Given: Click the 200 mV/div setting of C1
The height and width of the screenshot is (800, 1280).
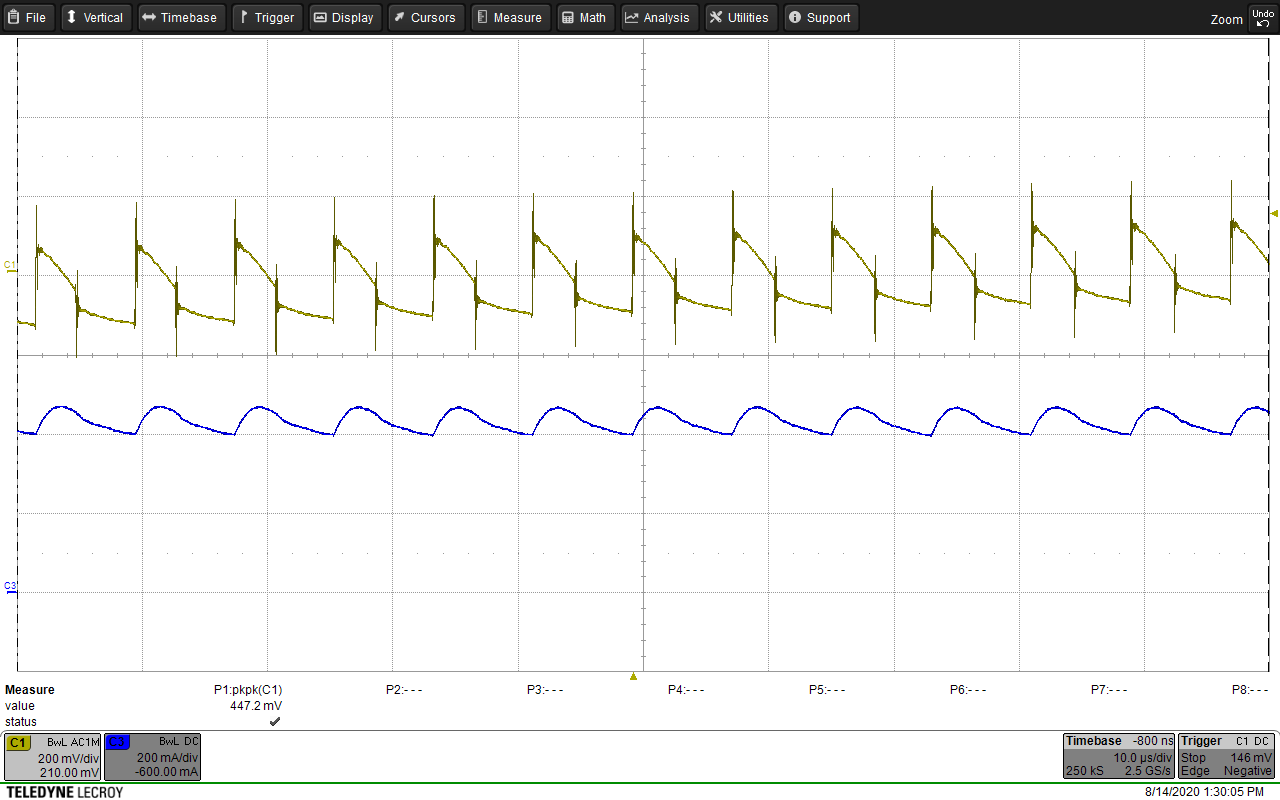Looking at the screenshot, I should (69, 758).
